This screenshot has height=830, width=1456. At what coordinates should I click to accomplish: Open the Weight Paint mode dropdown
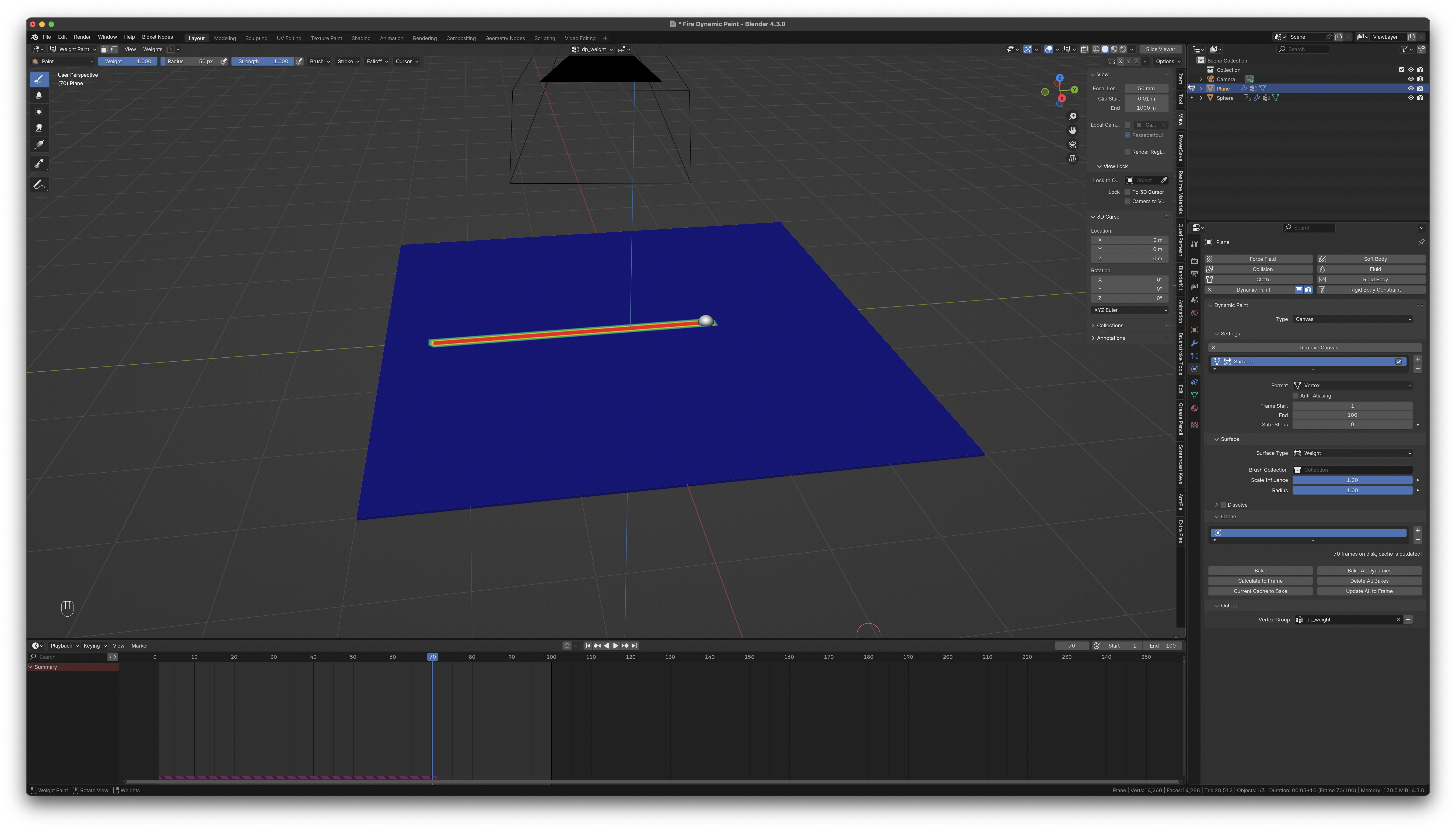[x=73, y=50]
